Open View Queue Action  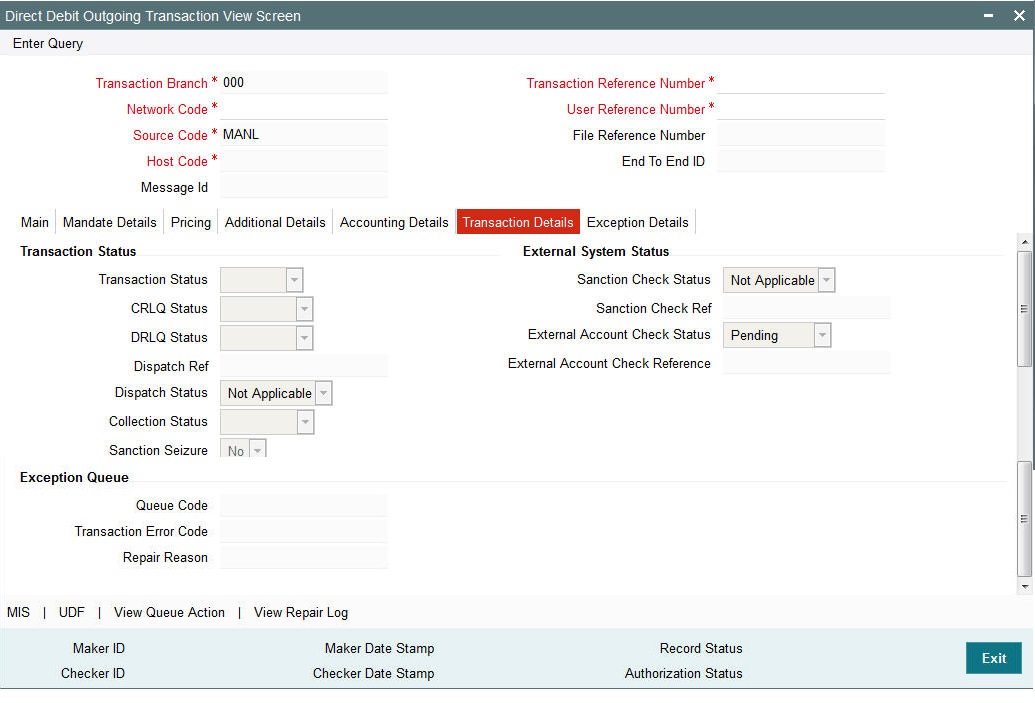[x=168, y=612]
